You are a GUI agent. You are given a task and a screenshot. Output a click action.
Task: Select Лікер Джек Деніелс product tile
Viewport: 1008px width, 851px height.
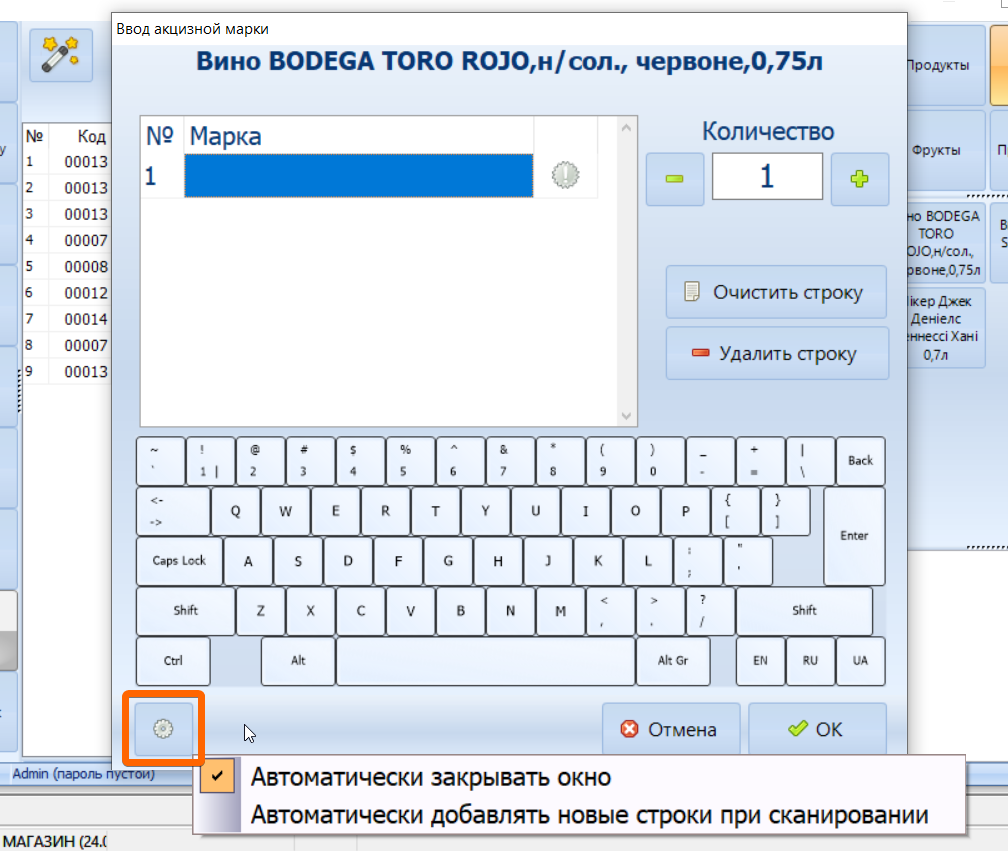pos(946,328)
